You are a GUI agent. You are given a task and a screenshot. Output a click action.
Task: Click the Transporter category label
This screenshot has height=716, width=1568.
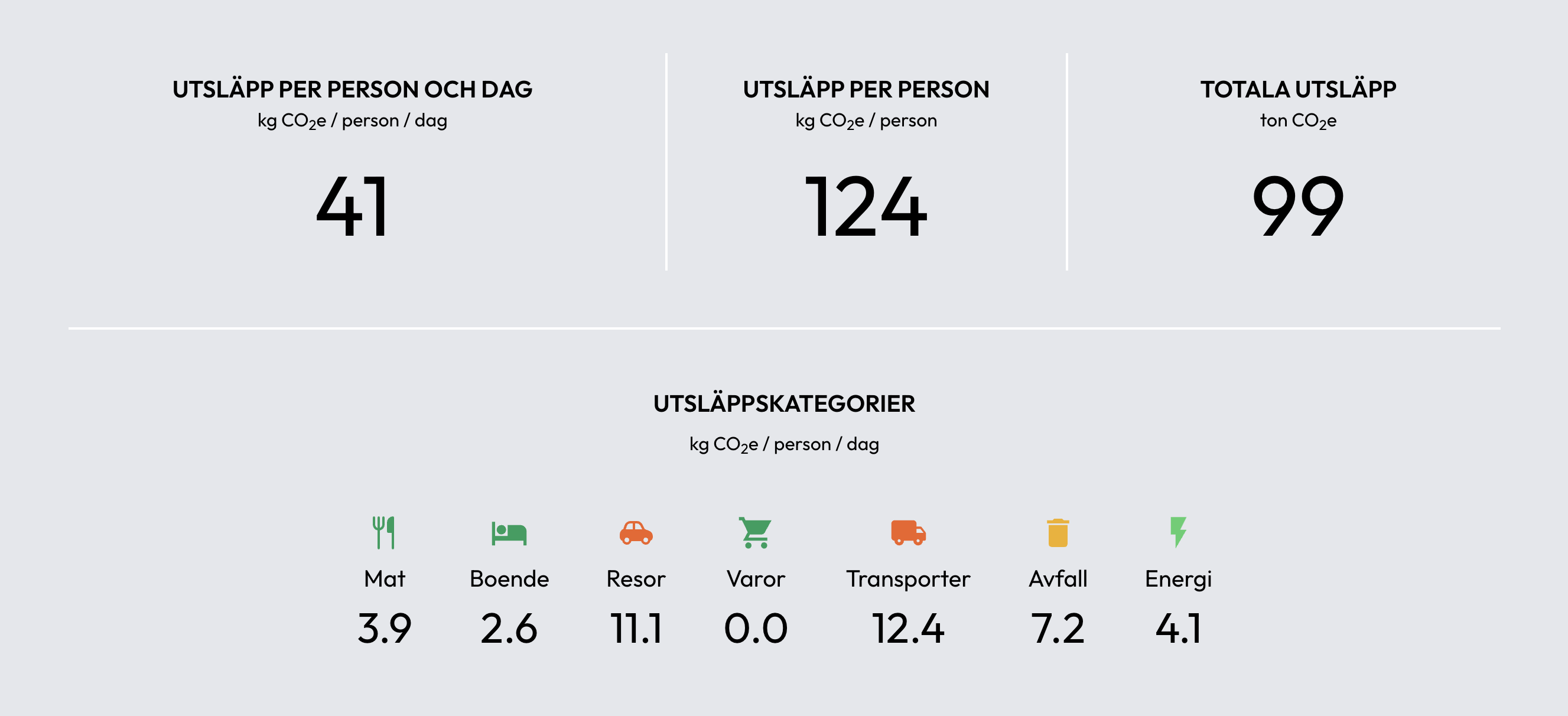(908, 579)
